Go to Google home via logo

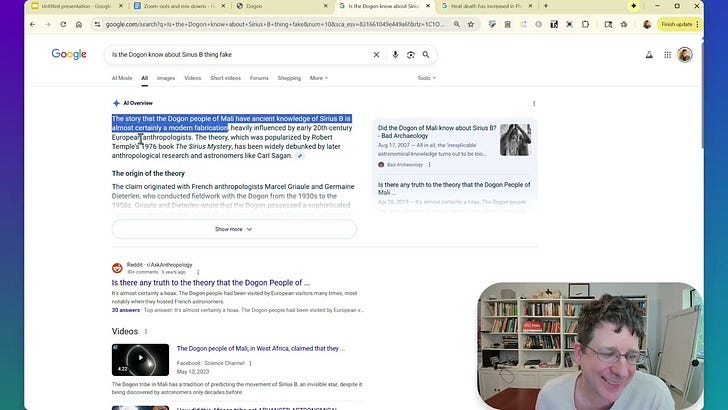pos(69,54)
